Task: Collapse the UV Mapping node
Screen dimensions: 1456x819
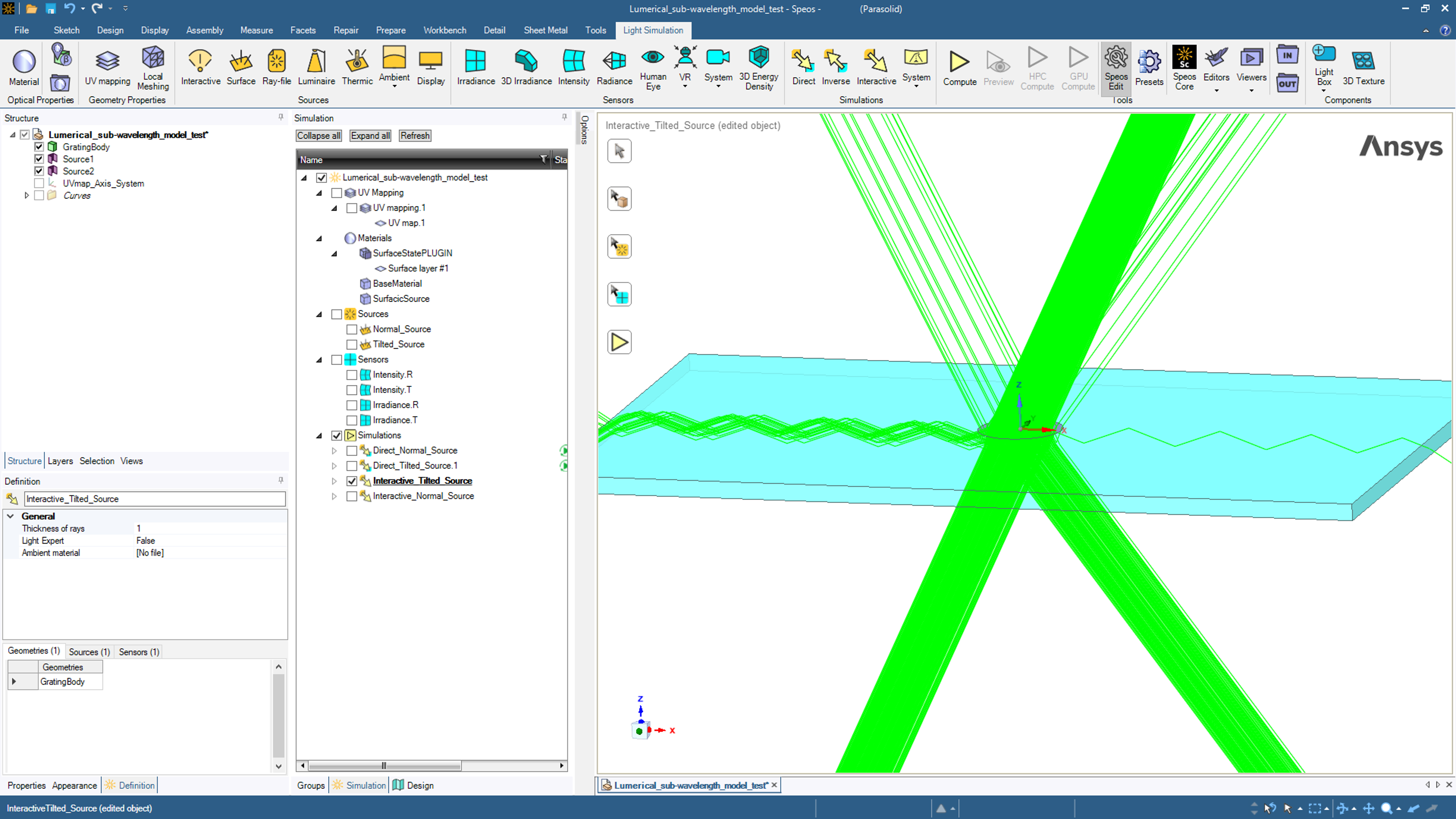Action: (x=319, y=193)
